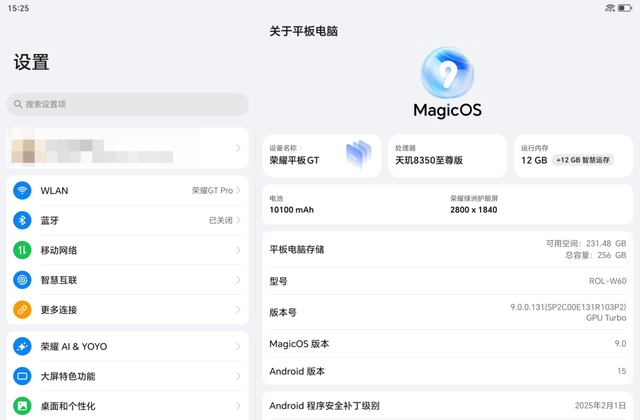The width and height of the screenshot is (640, 420).
Task: Tap the 荣耀 AI & YOYO icon
Action: coord(22,347)
